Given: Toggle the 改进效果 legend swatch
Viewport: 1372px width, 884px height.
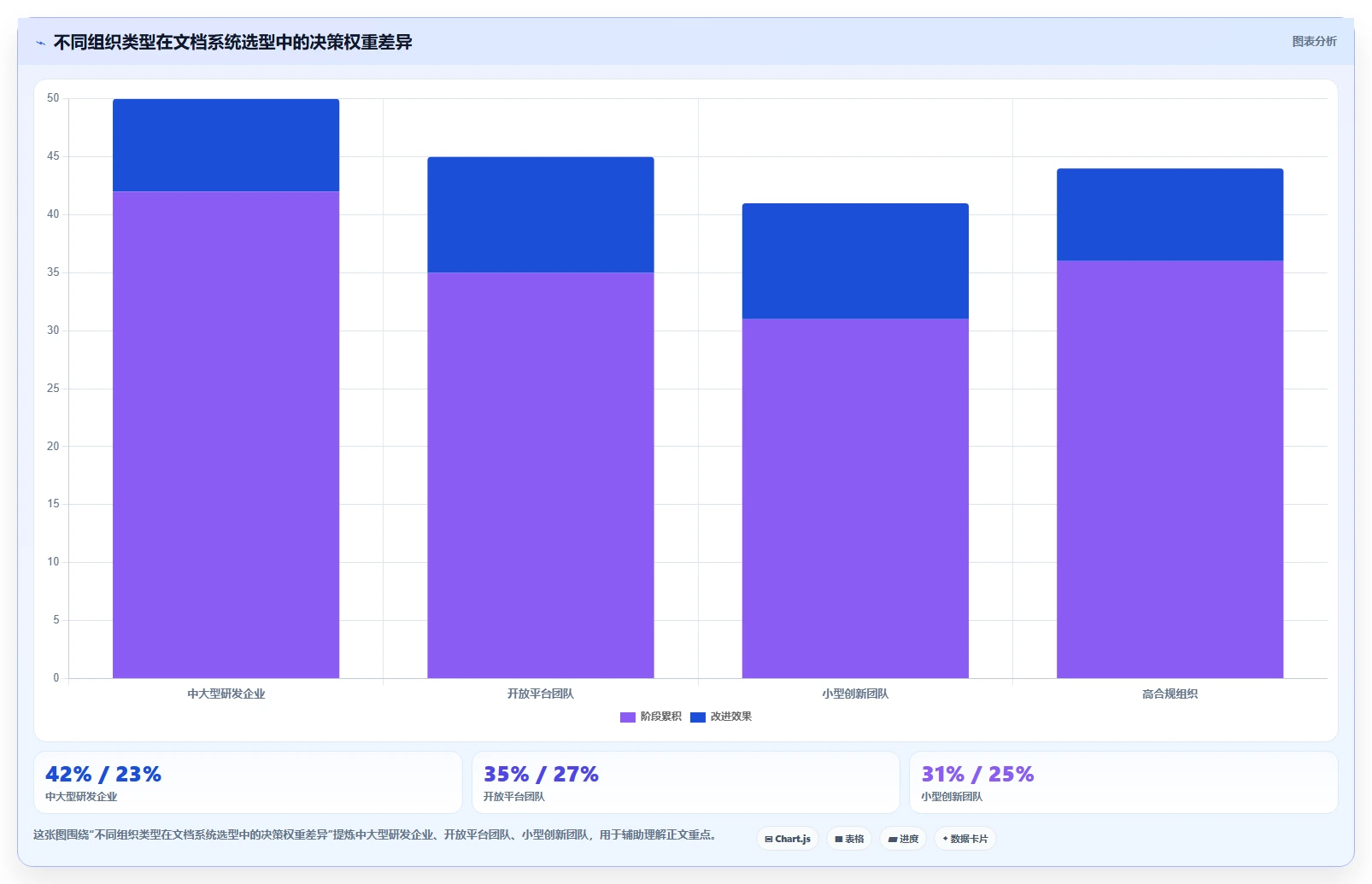Looking at the screenshot, I should (698, 717).
